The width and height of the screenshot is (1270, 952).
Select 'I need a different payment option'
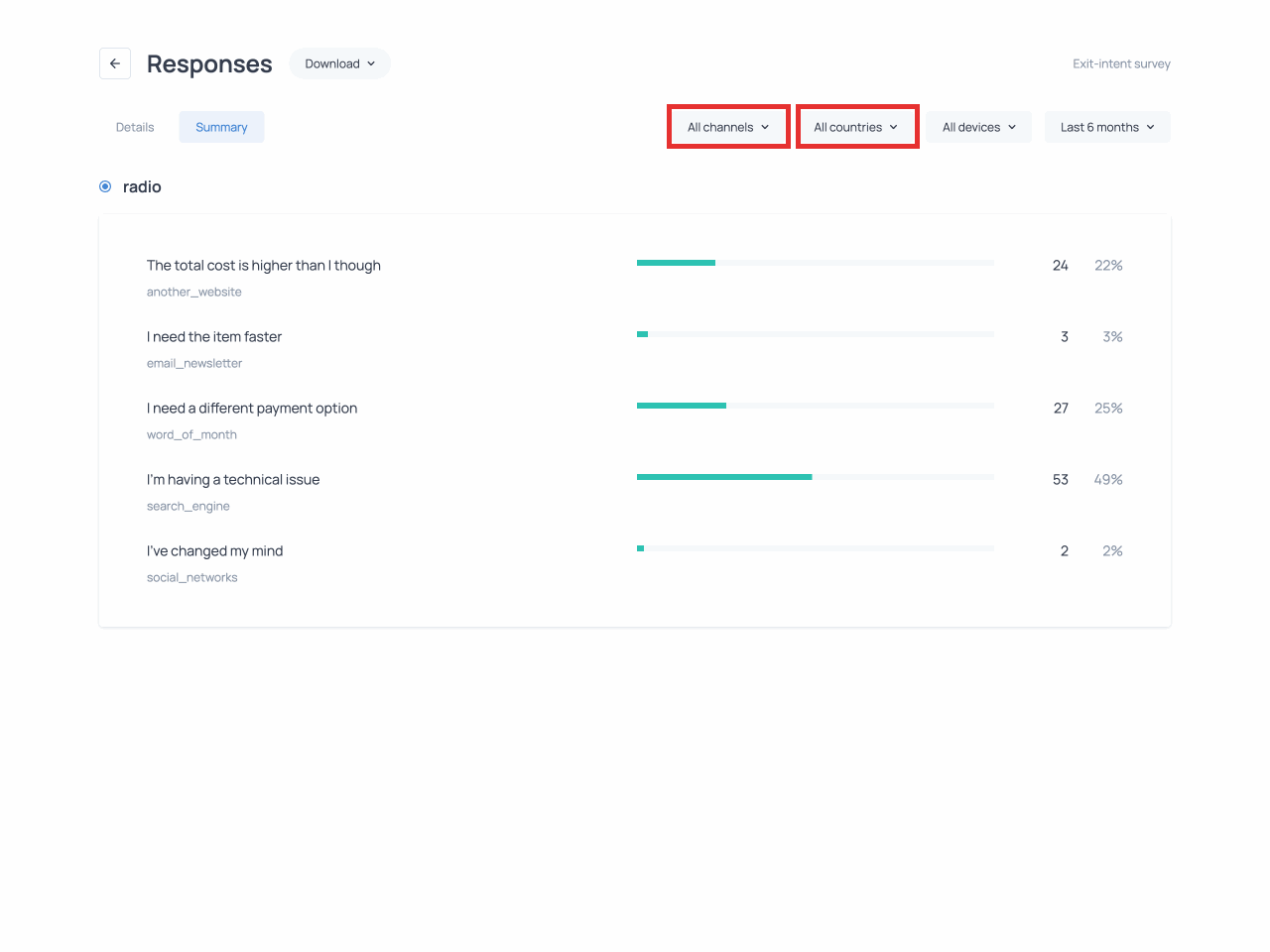pyautogui.click(x=252, y=408)
